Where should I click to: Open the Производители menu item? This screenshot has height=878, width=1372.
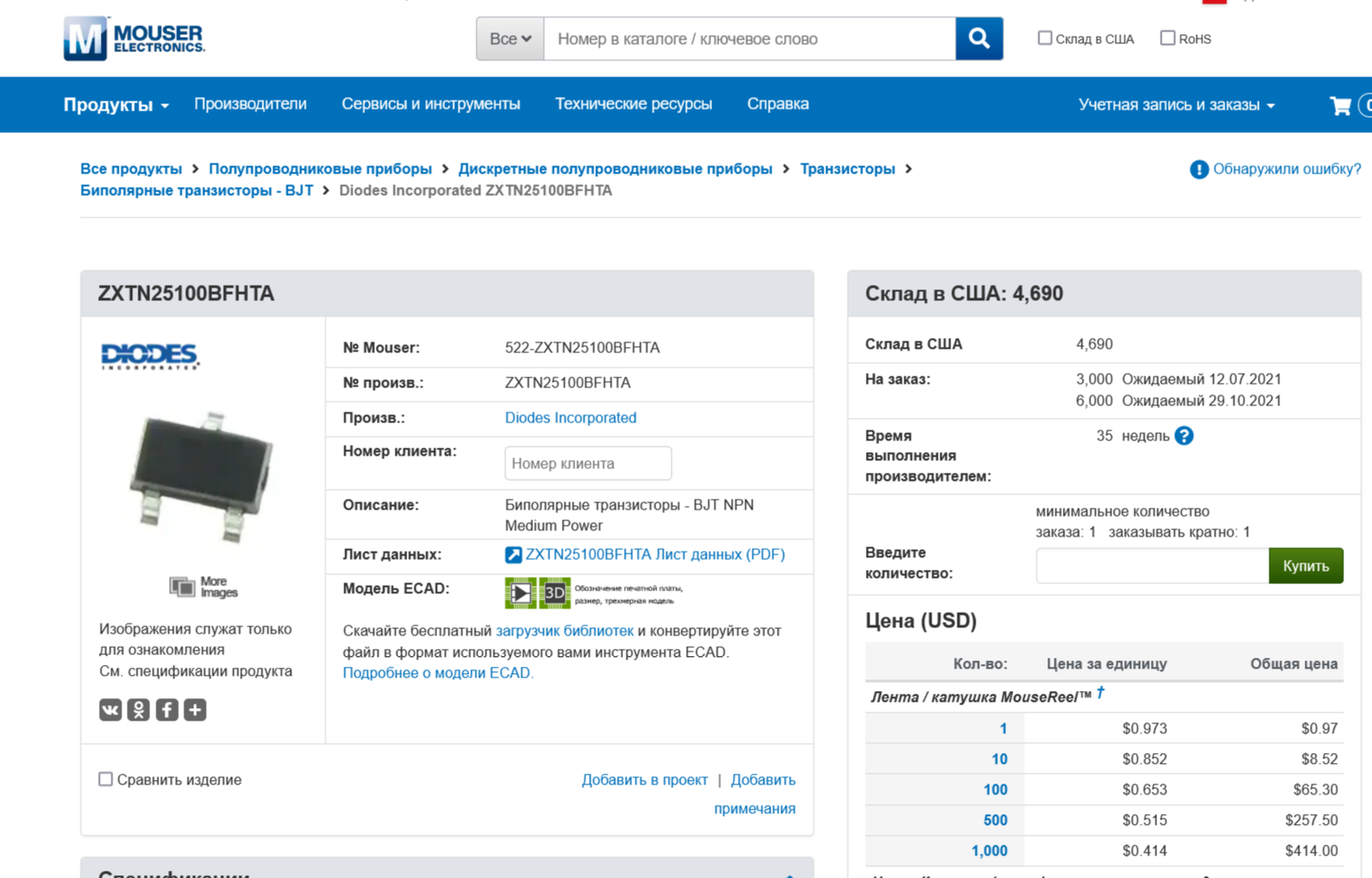click(x=250, y=104)
